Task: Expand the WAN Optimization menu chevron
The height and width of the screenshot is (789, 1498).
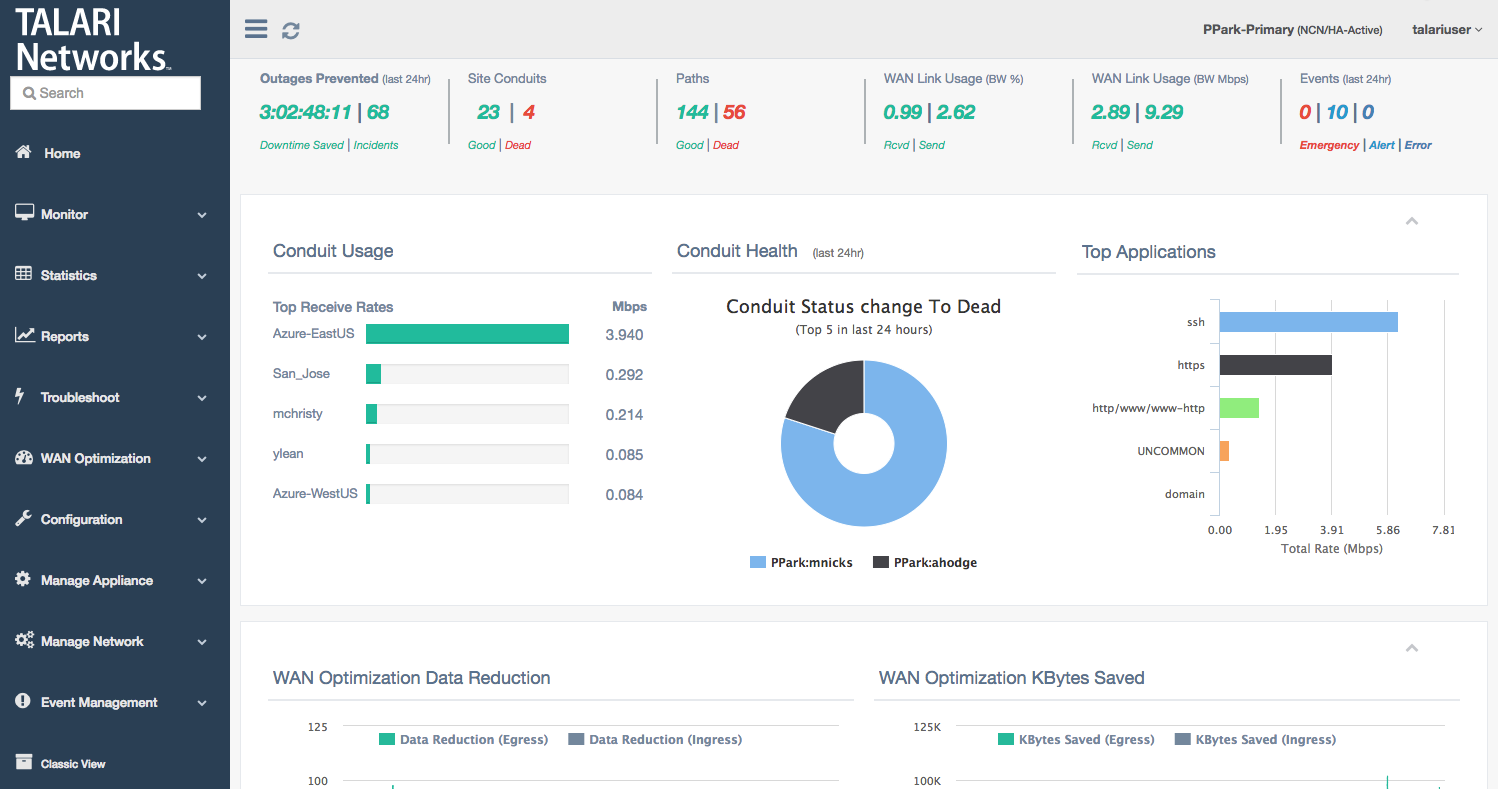Action: pyautogui.click(x=202, y=459)
